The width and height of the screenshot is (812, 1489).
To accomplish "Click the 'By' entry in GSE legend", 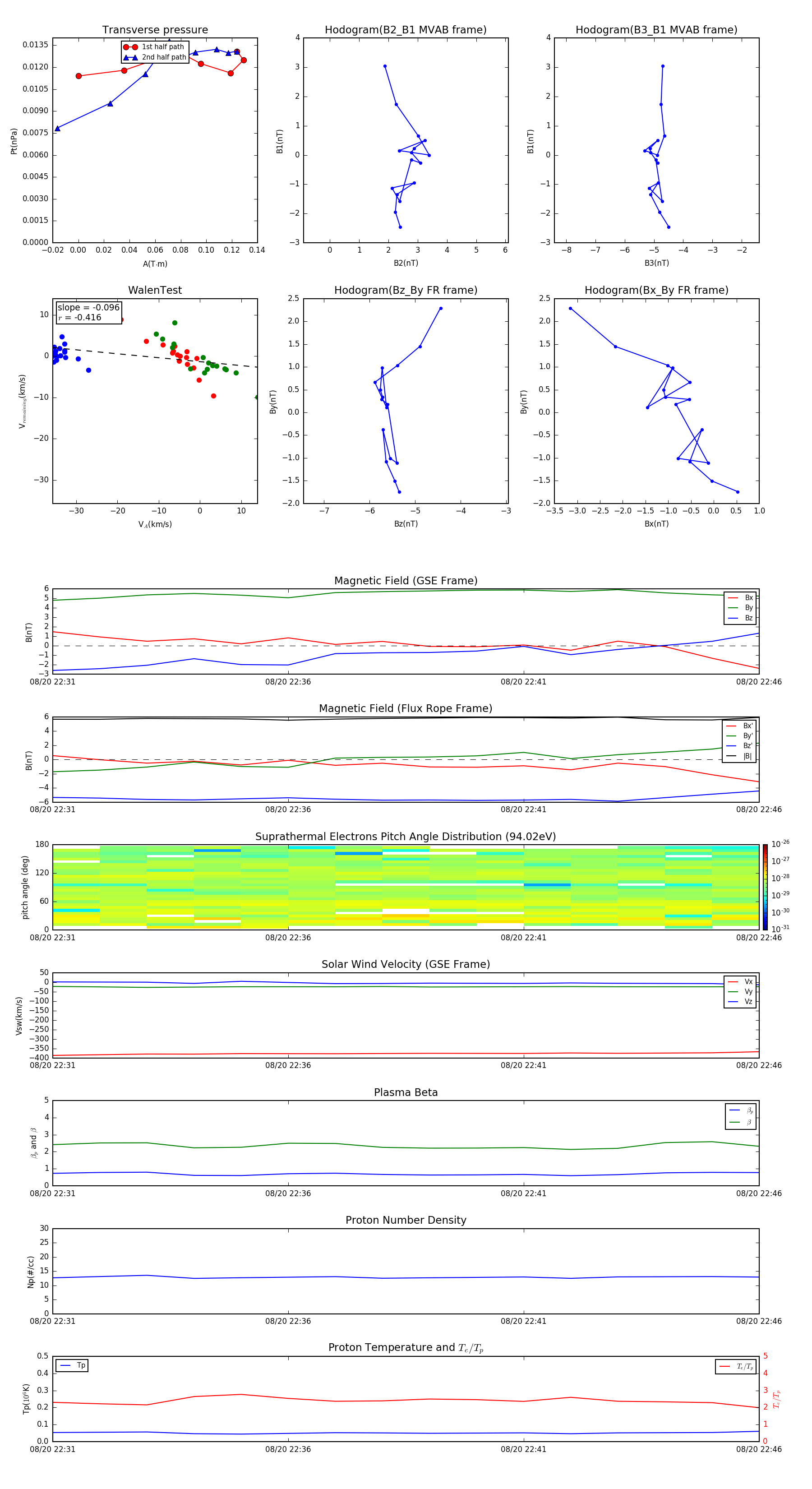I will pos(740,607).
